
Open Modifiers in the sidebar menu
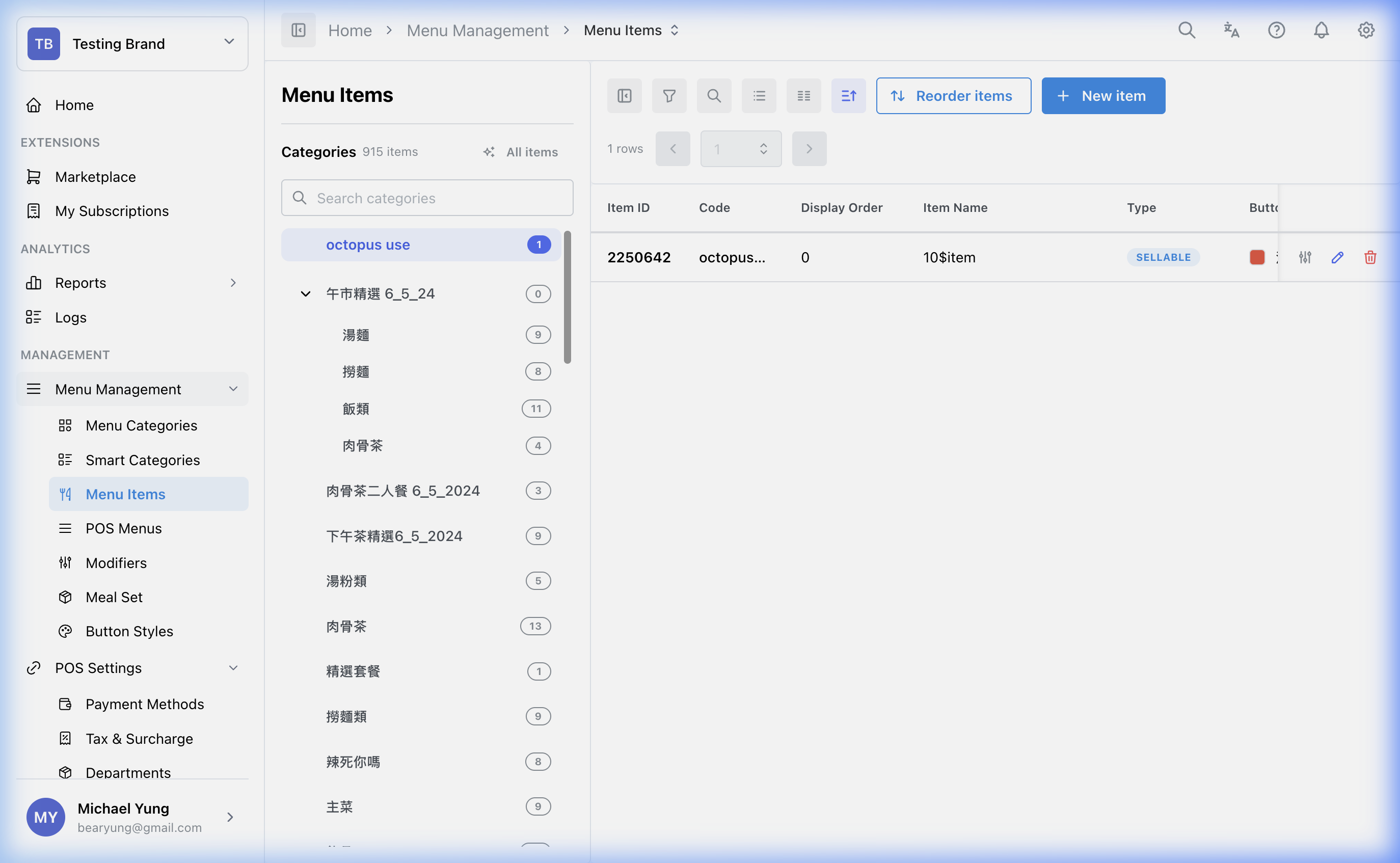(x=116, y=563)
